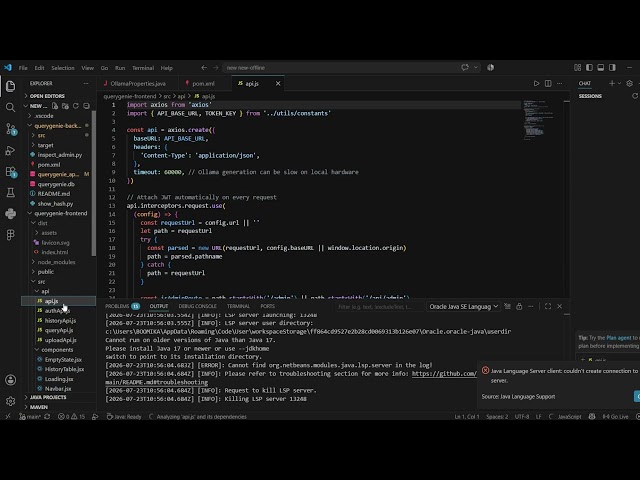Click Plan agent link in chat tip
640x480 pixels.
point(618,338)
